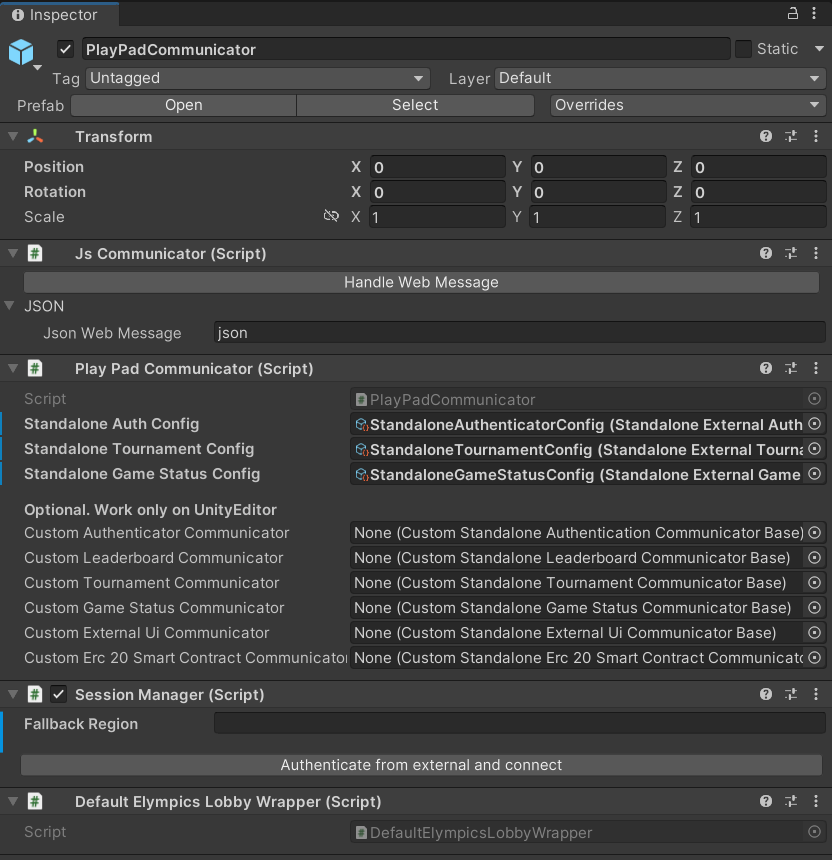
Task: Click the GameObject name field
Action: (406, 49)
